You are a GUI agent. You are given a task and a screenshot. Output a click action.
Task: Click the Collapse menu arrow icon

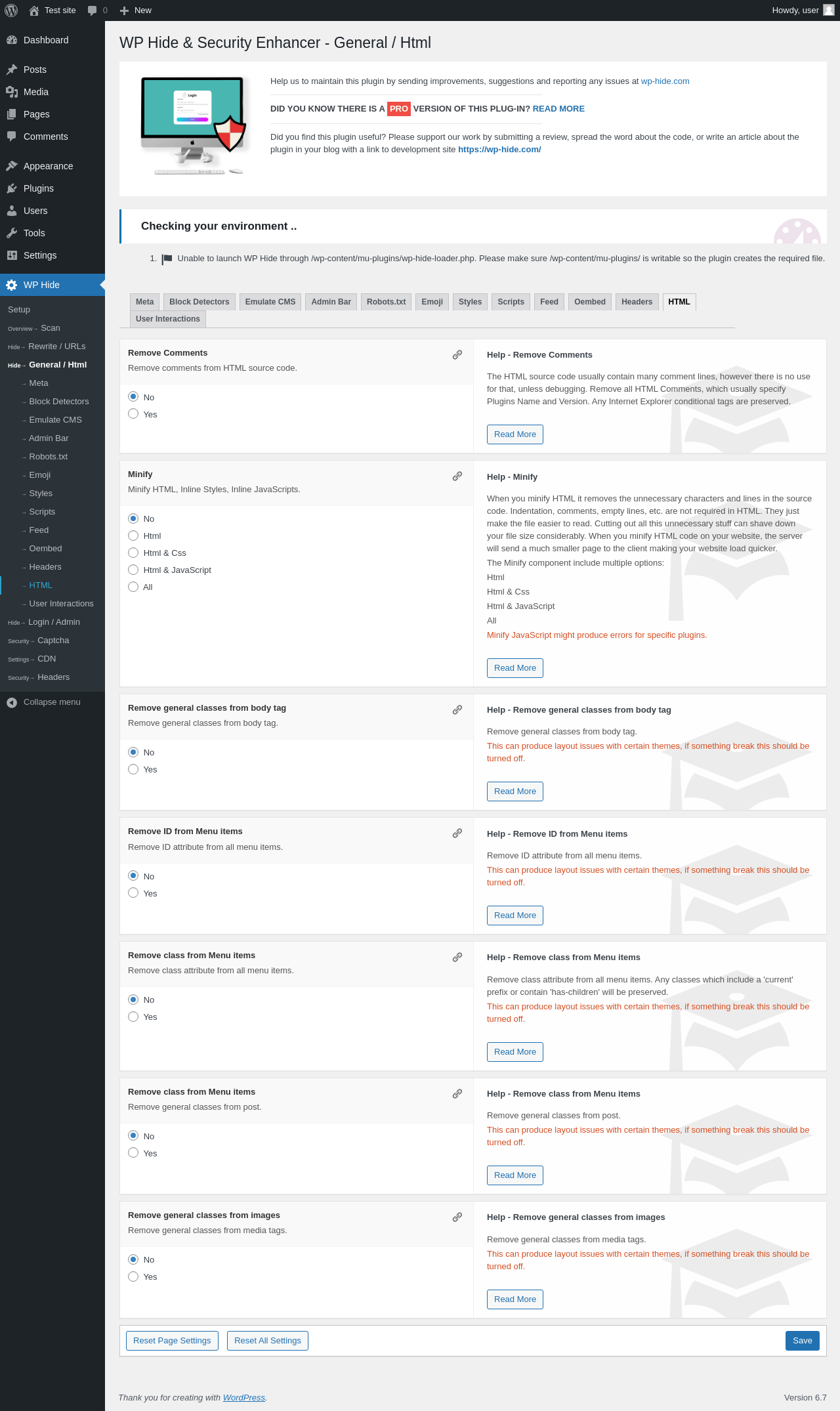[x=12, y=702]
